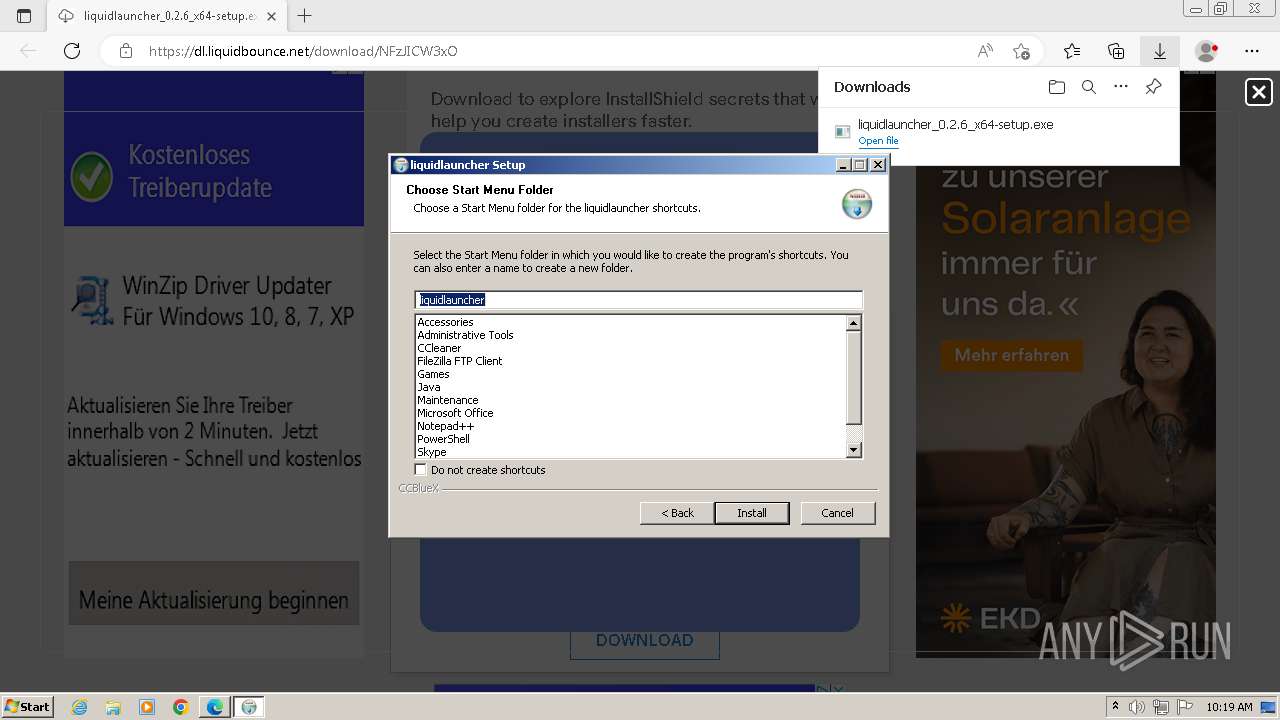Viewport: 1280px width, 720px height.
Task: Open the Windows Start menu
Action: click(x=27, y=707)
